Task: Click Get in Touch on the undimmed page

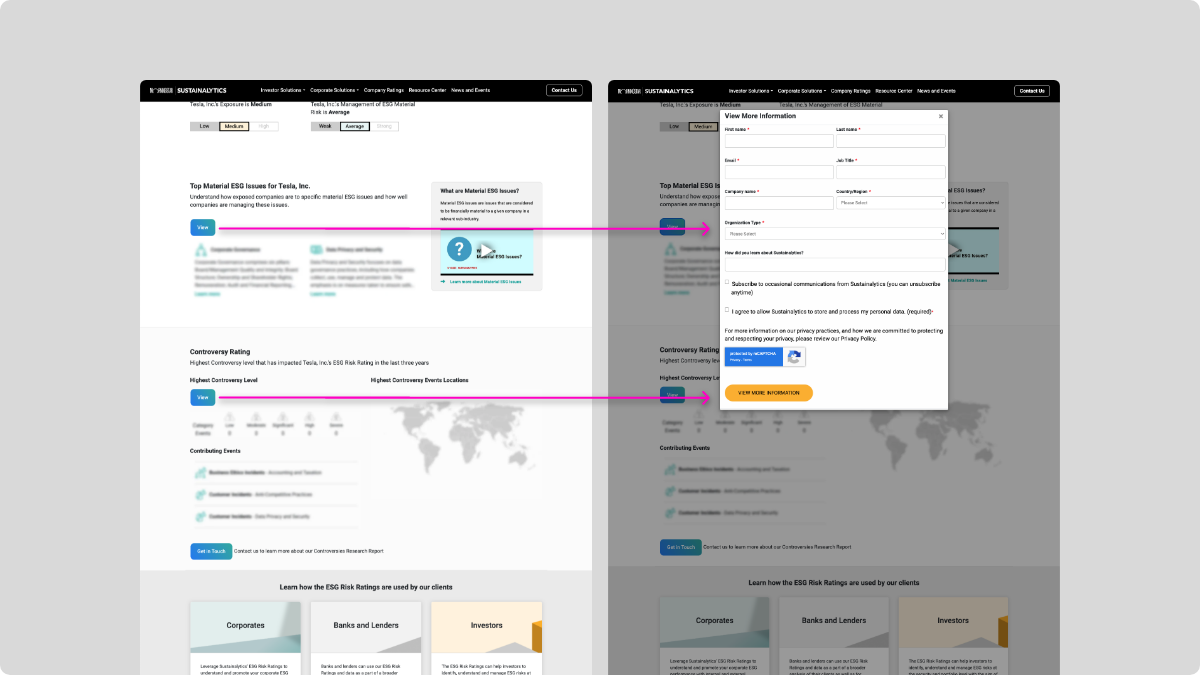Action: 211,550
